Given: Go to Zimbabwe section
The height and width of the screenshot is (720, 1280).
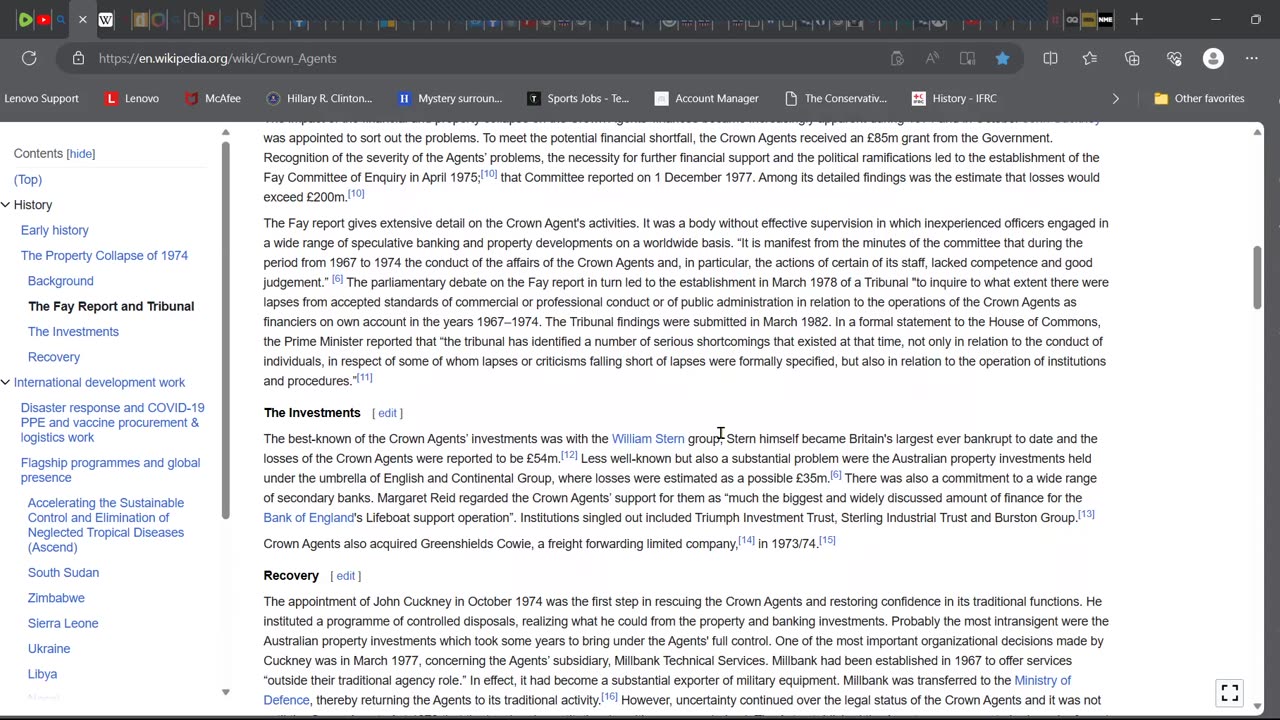Looking at the screenshot, I should [56, 598].
